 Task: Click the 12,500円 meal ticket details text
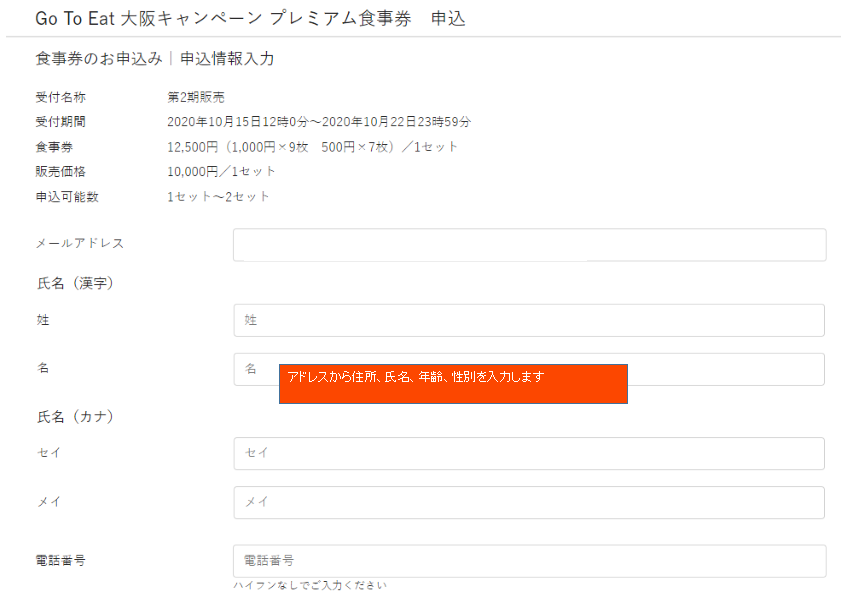pos(312,147)
